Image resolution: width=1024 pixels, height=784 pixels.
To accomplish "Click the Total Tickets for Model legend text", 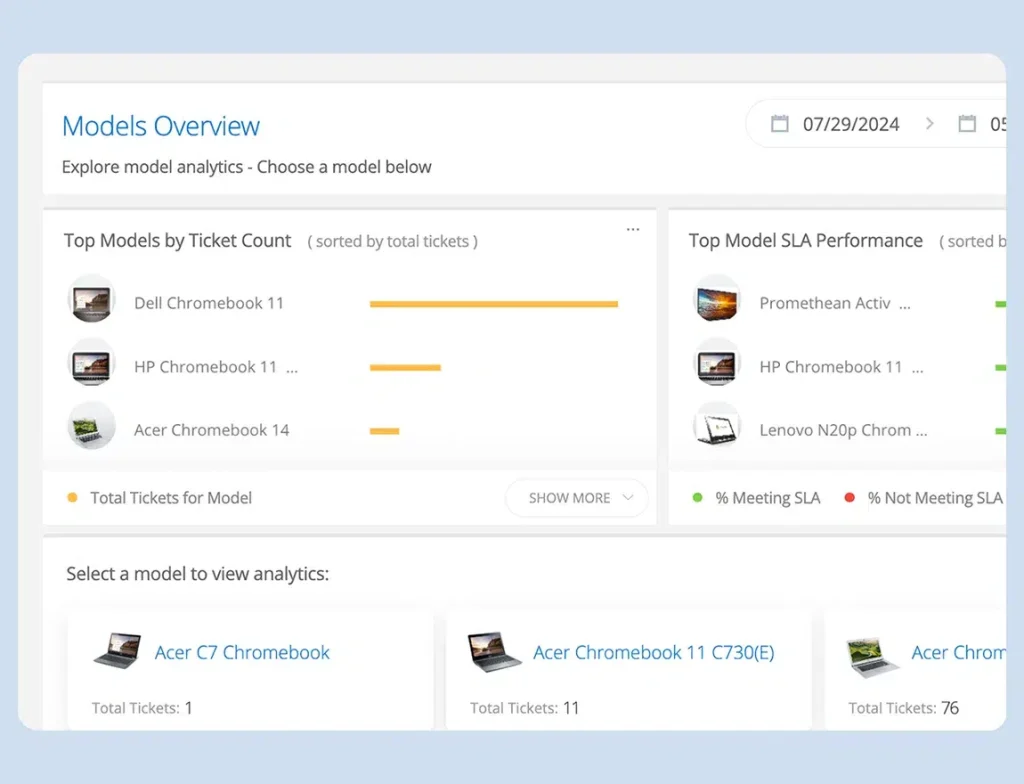I will [171, 498].
